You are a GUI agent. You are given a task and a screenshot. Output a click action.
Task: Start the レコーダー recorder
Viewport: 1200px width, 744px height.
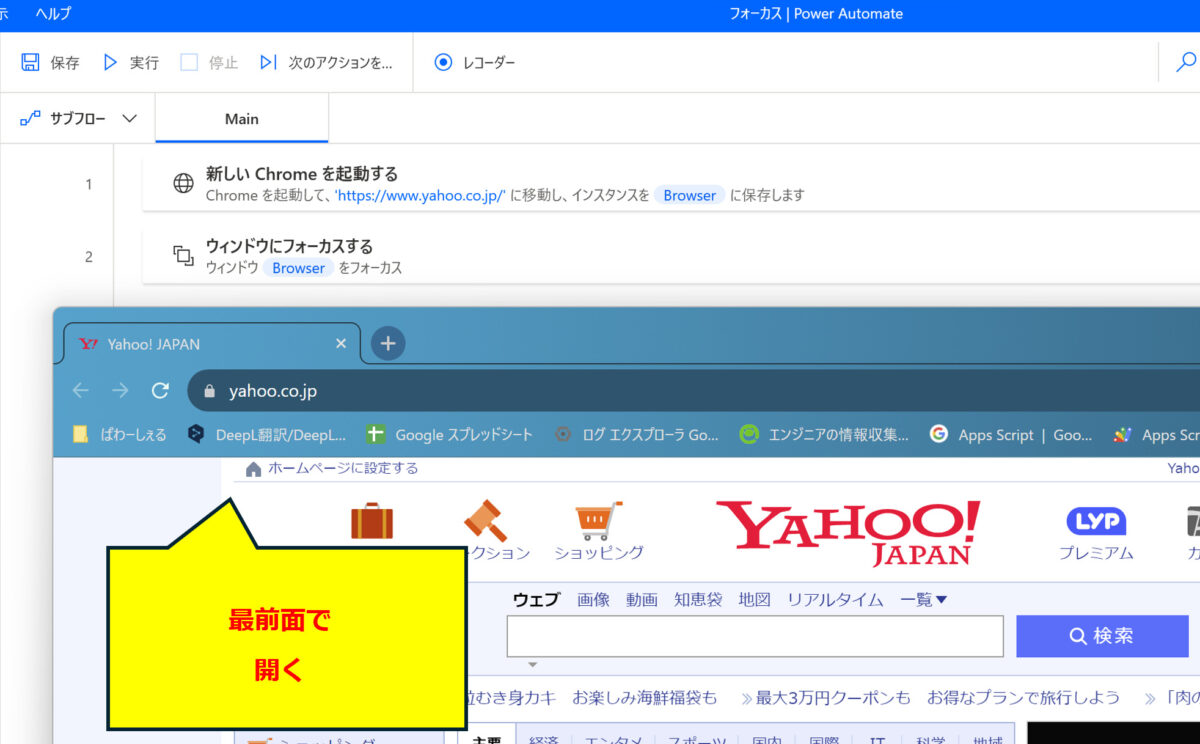click(442, 62)
